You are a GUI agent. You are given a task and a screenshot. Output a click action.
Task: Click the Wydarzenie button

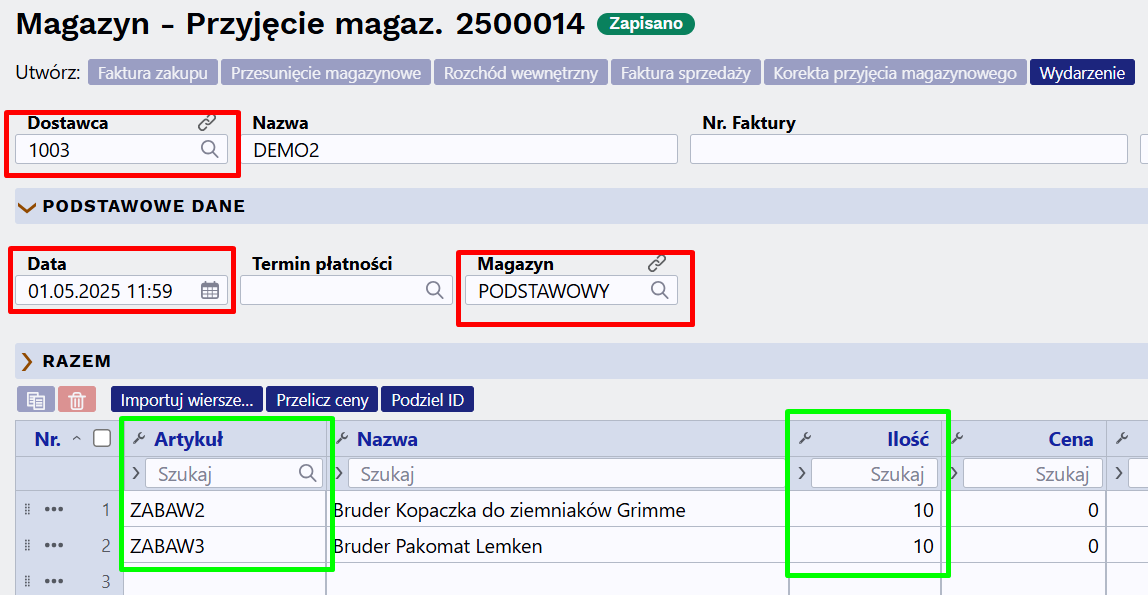point(1082,72)
